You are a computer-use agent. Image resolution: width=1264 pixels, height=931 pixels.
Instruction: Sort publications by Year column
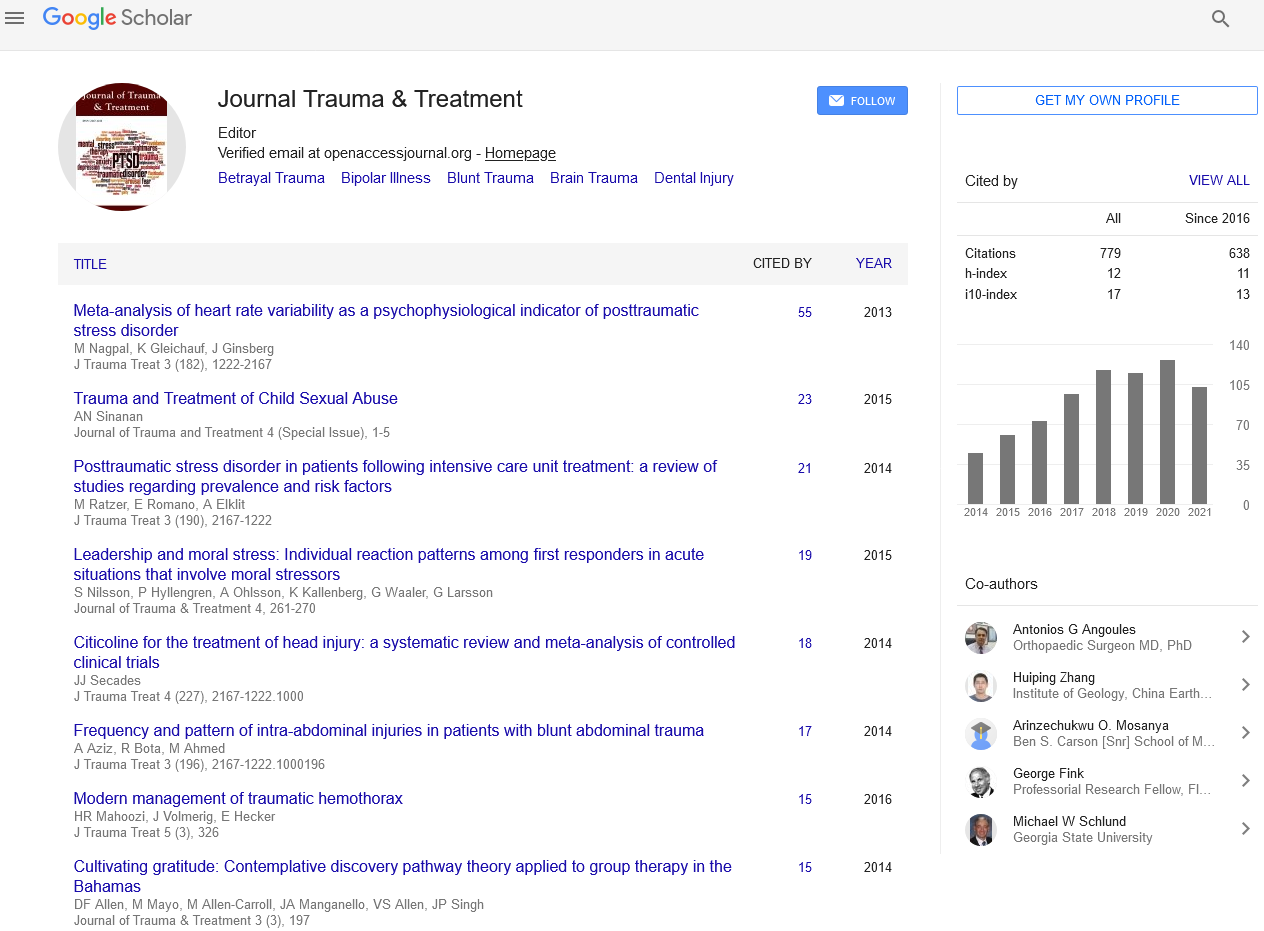(x=873, y=264)
